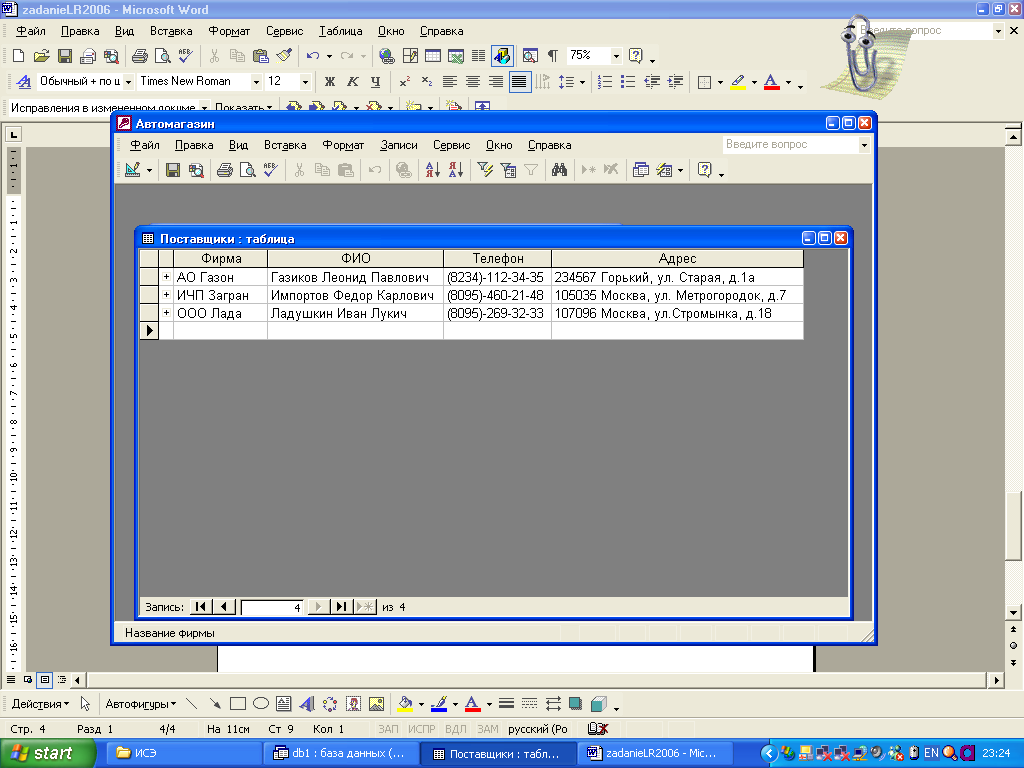Open database window icon in Access toolbar
Viewport: 1024px width, 768px height.
coord(641,170)
